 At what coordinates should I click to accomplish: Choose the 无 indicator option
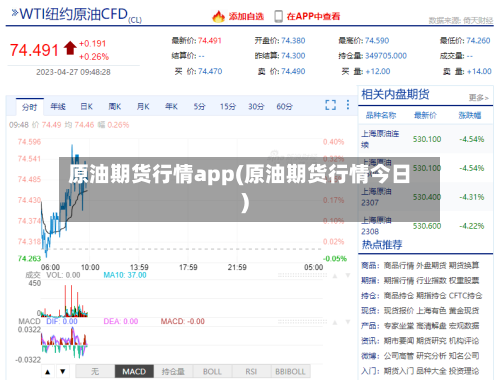[95, 371]
